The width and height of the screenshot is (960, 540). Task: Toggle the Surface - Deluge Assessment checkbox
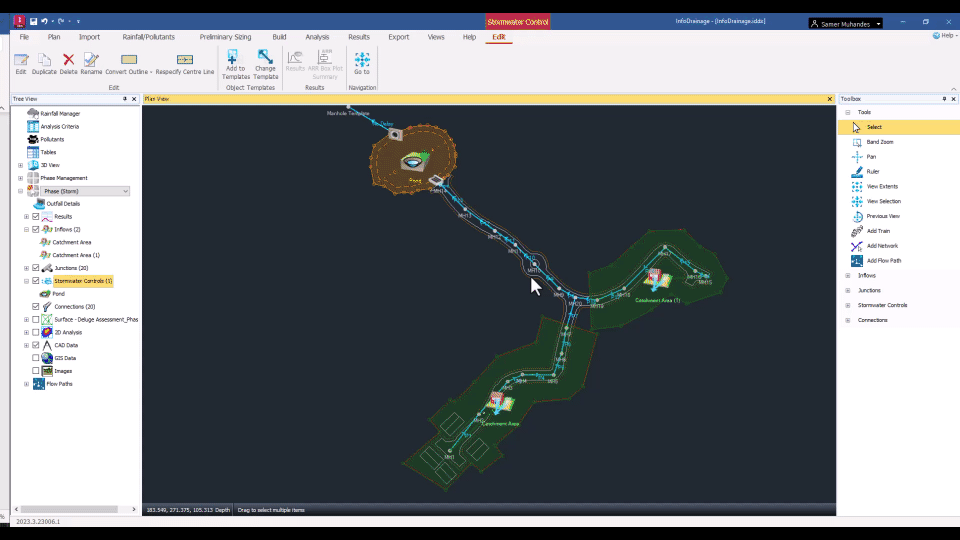[36, 320]
